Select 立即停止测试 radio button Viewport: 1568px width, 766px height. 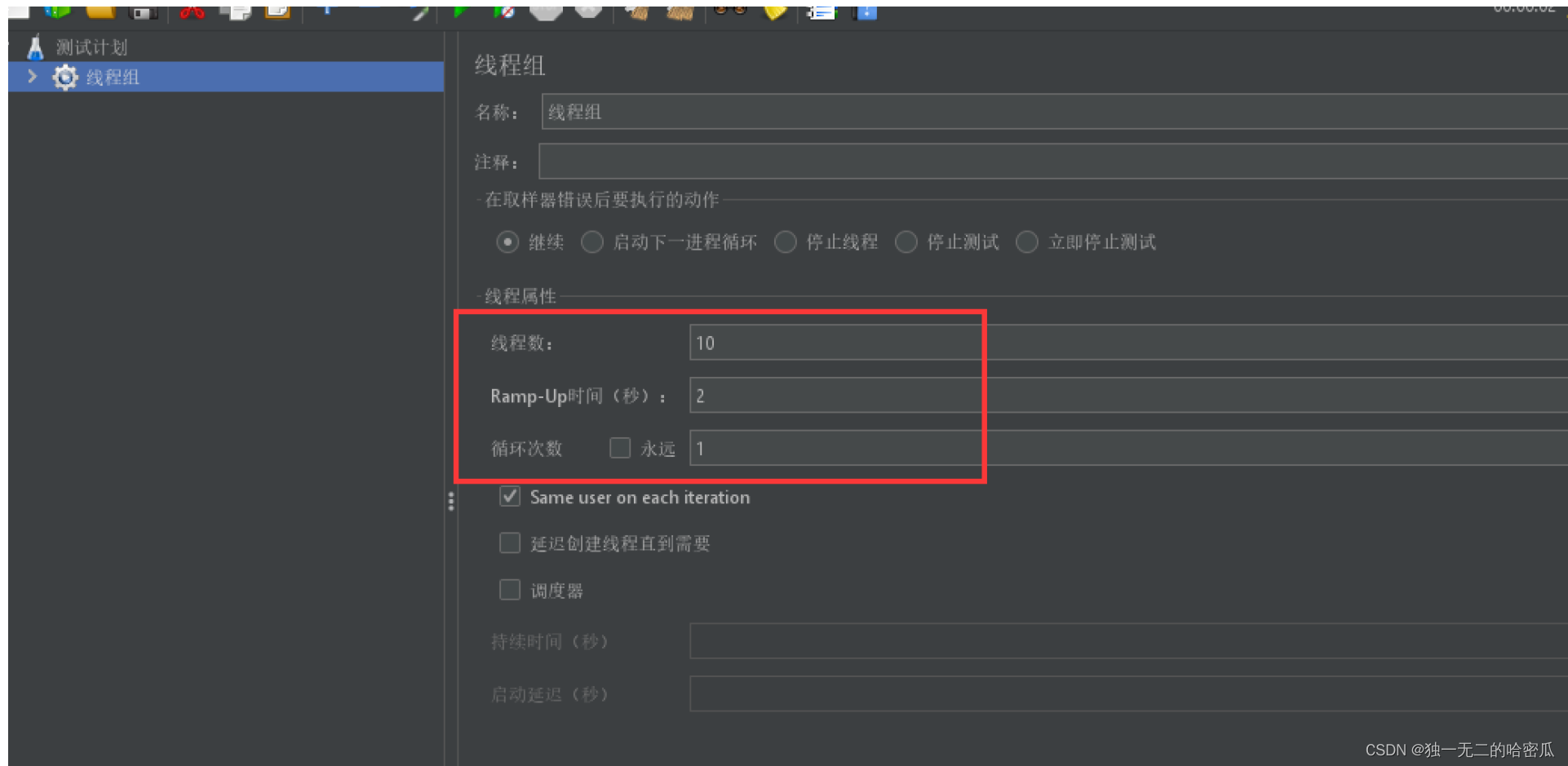tap(1027, 242)
